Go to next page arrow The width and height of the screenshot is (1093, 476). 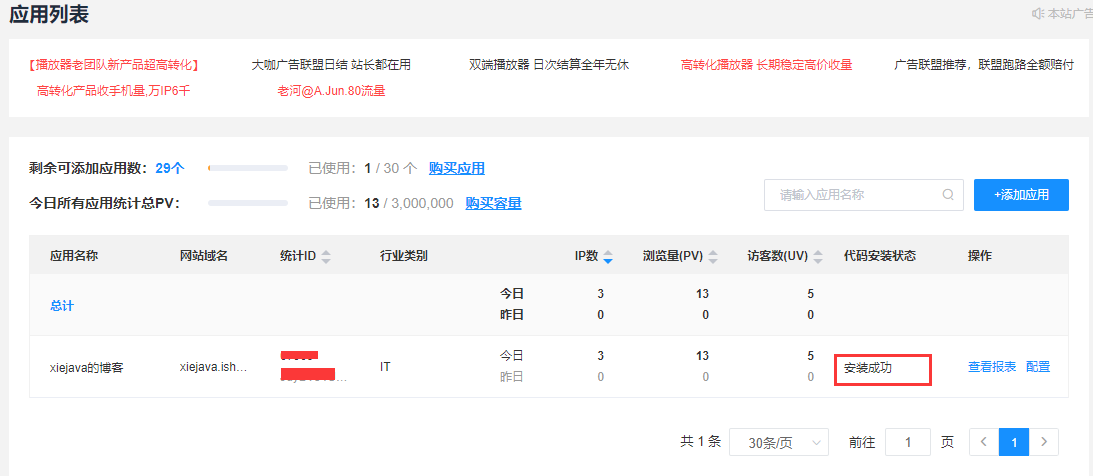click(x=1044, y=442)
